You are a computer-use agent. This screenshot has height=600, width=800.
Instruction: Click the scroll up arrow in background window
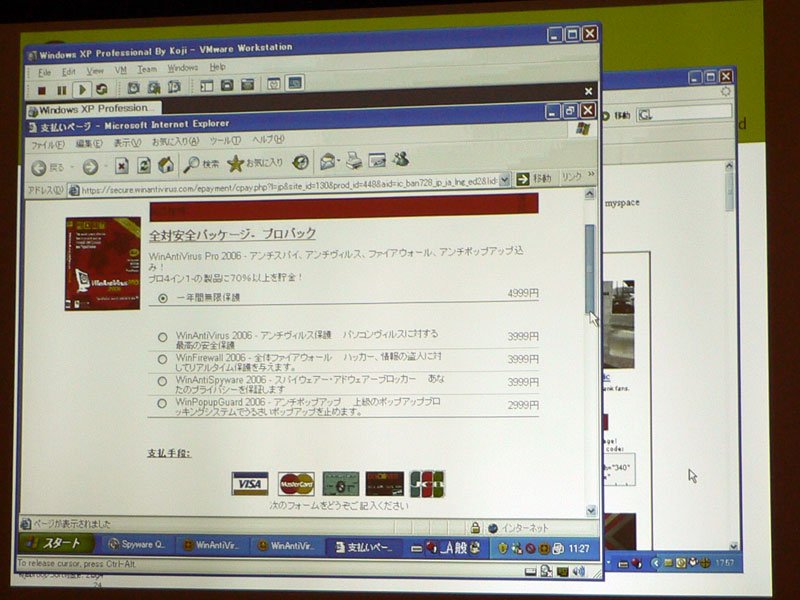pos(729,166)
